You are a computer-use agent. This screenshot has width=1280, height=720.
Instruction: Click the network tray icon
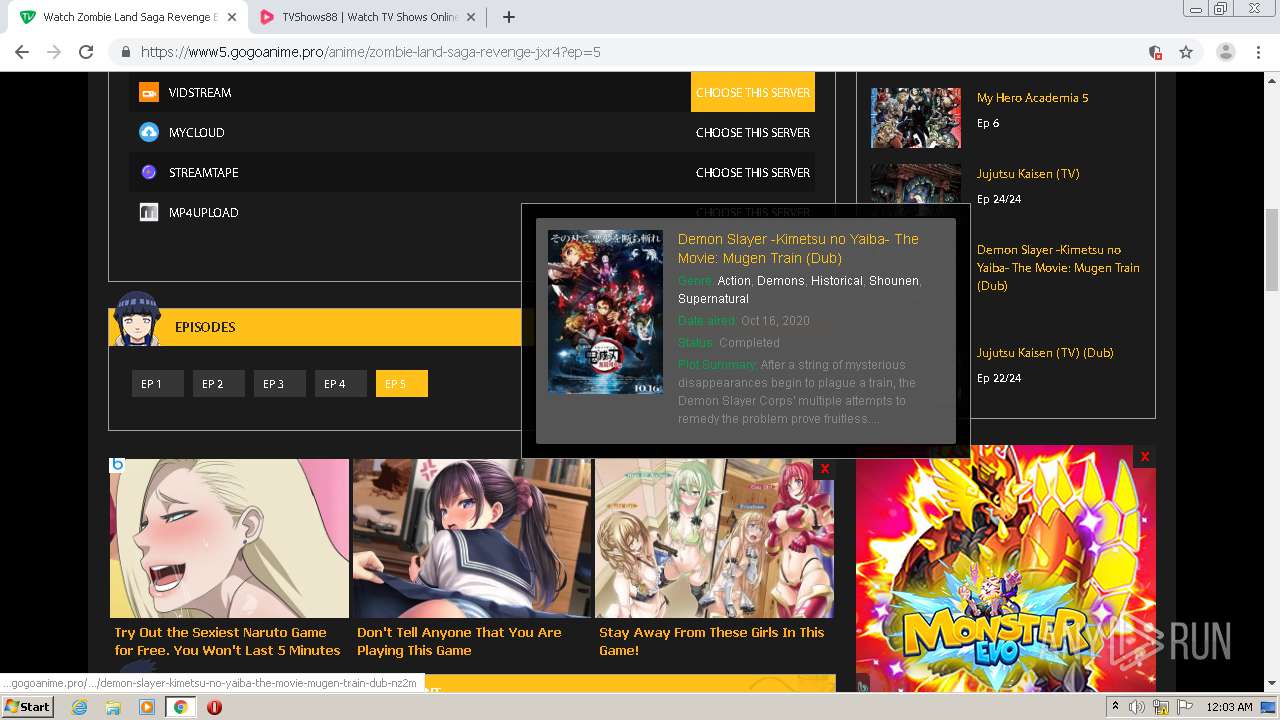click(x=1161, y=707)
